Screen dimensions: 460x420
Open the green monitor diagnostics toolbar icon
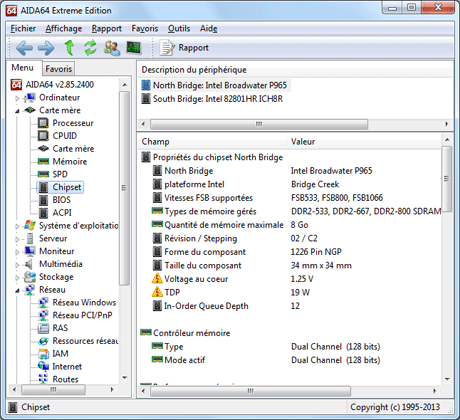134,48
